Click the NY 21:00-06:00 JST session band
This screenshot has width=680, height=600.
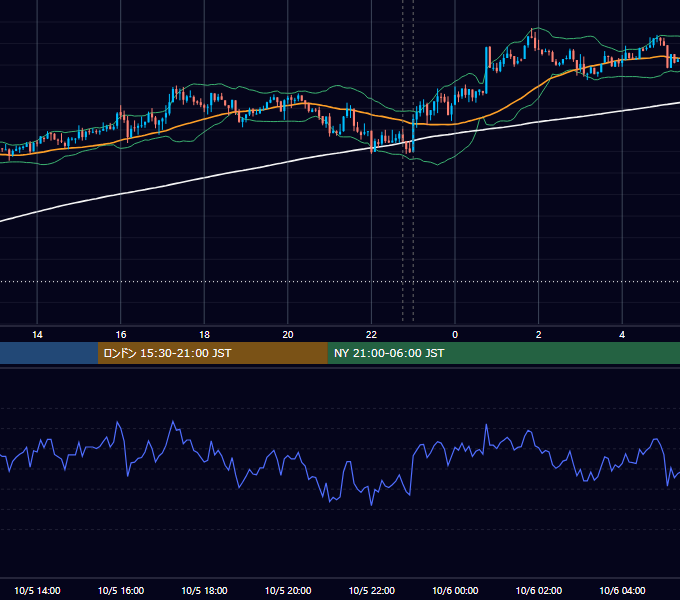point(503,353)
